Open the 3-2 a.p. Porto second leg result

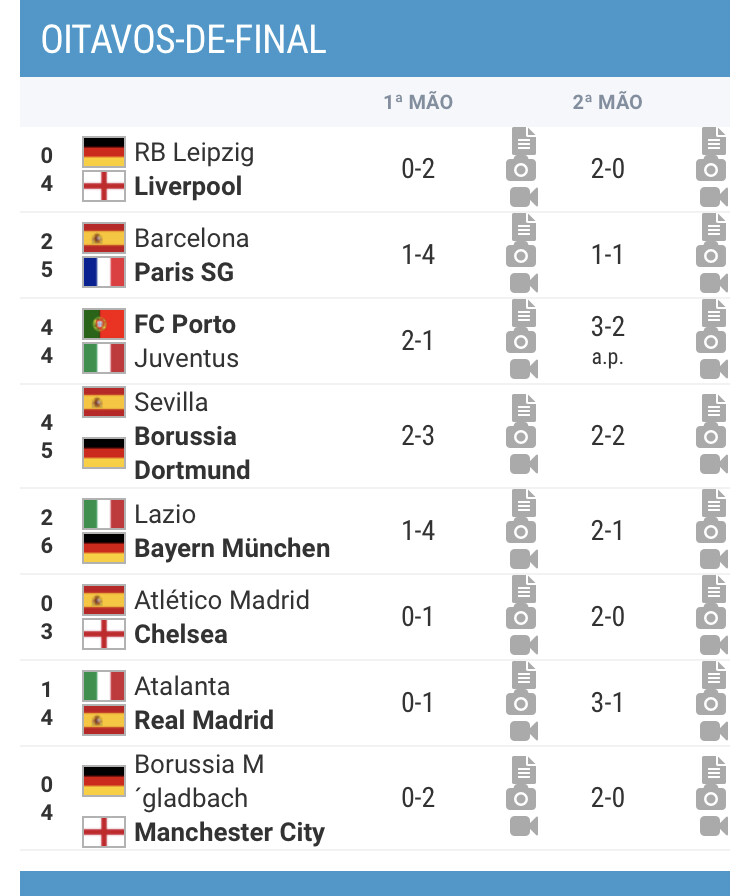pos(608,341)
